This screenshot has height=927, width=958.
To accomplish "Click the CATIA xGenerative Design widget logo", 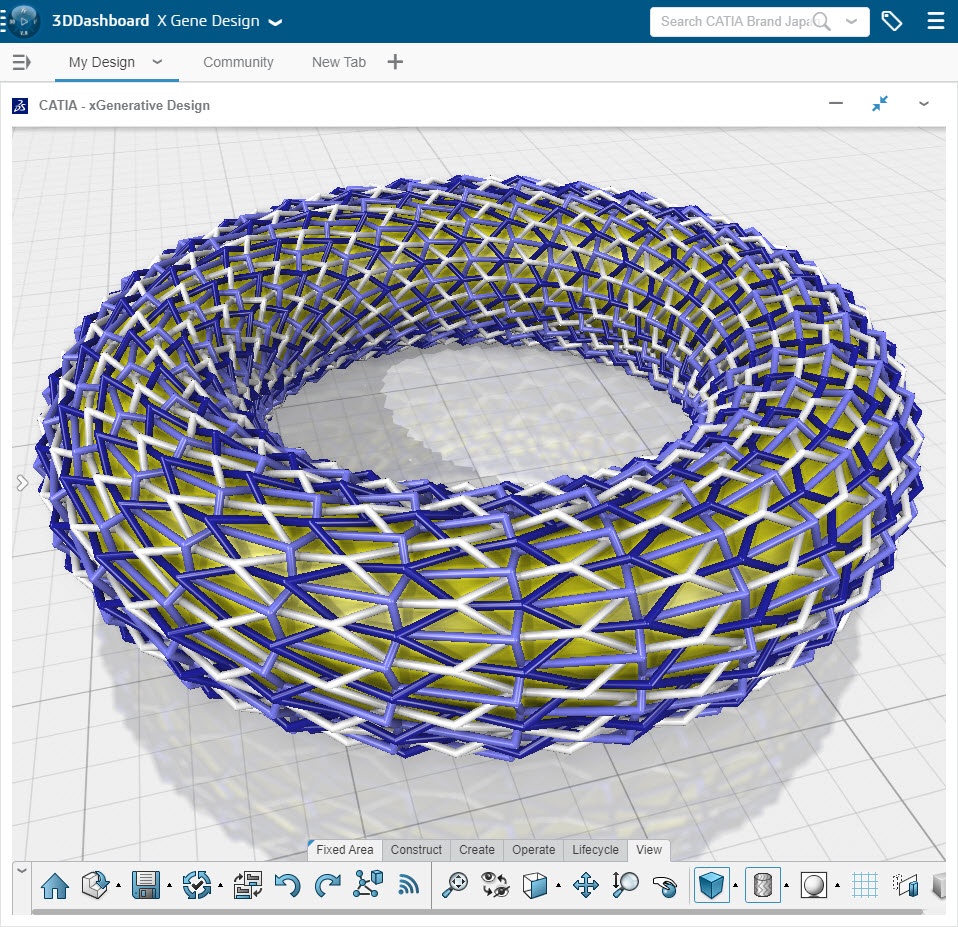I will pos(20,106).
